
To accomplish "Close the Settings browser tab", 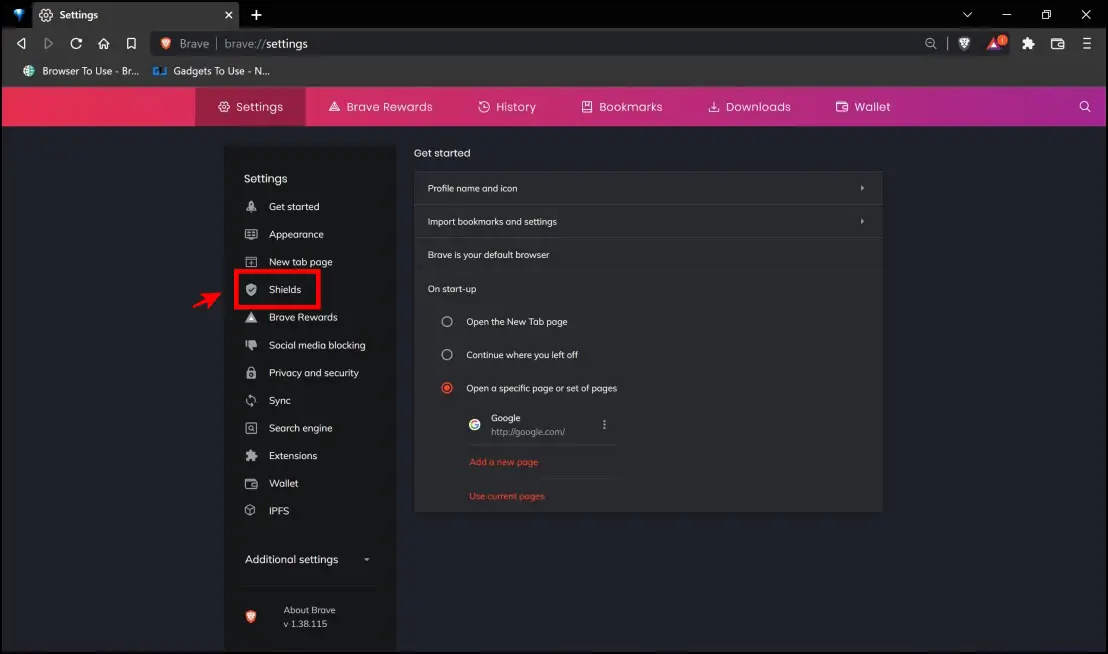I will (x=228, y=15).
